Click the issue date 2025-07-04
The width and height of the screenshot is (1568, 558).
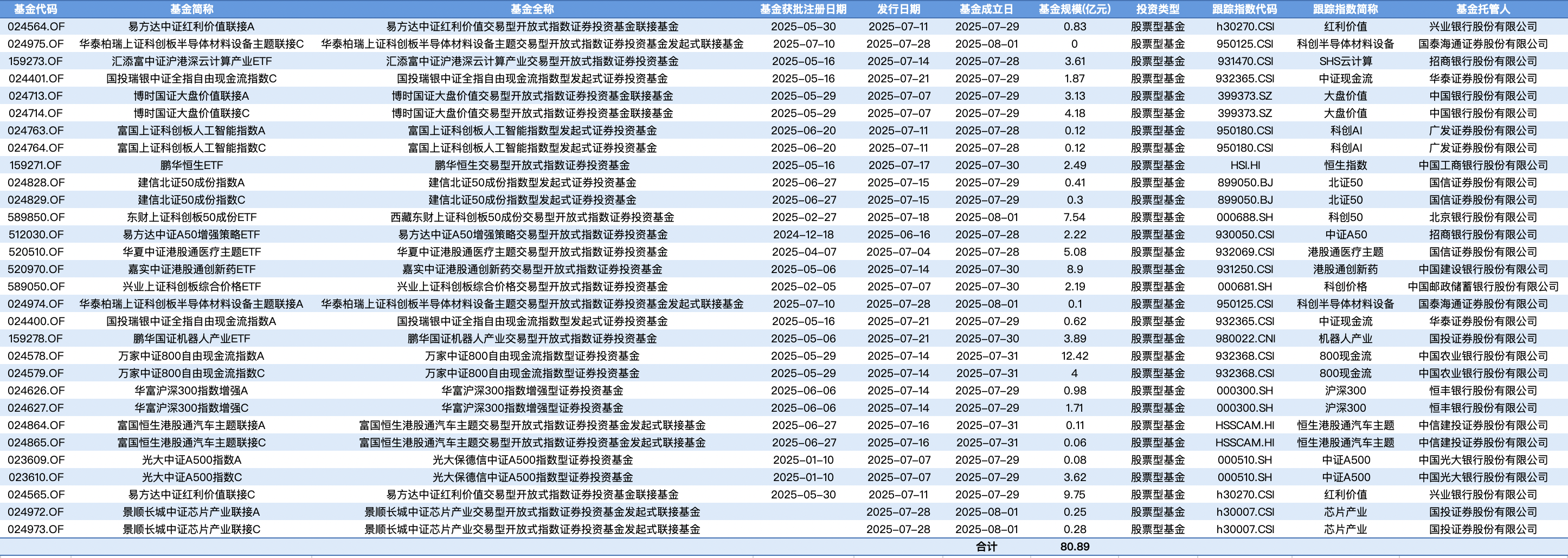pyautogui.click(x=898, y=252)
